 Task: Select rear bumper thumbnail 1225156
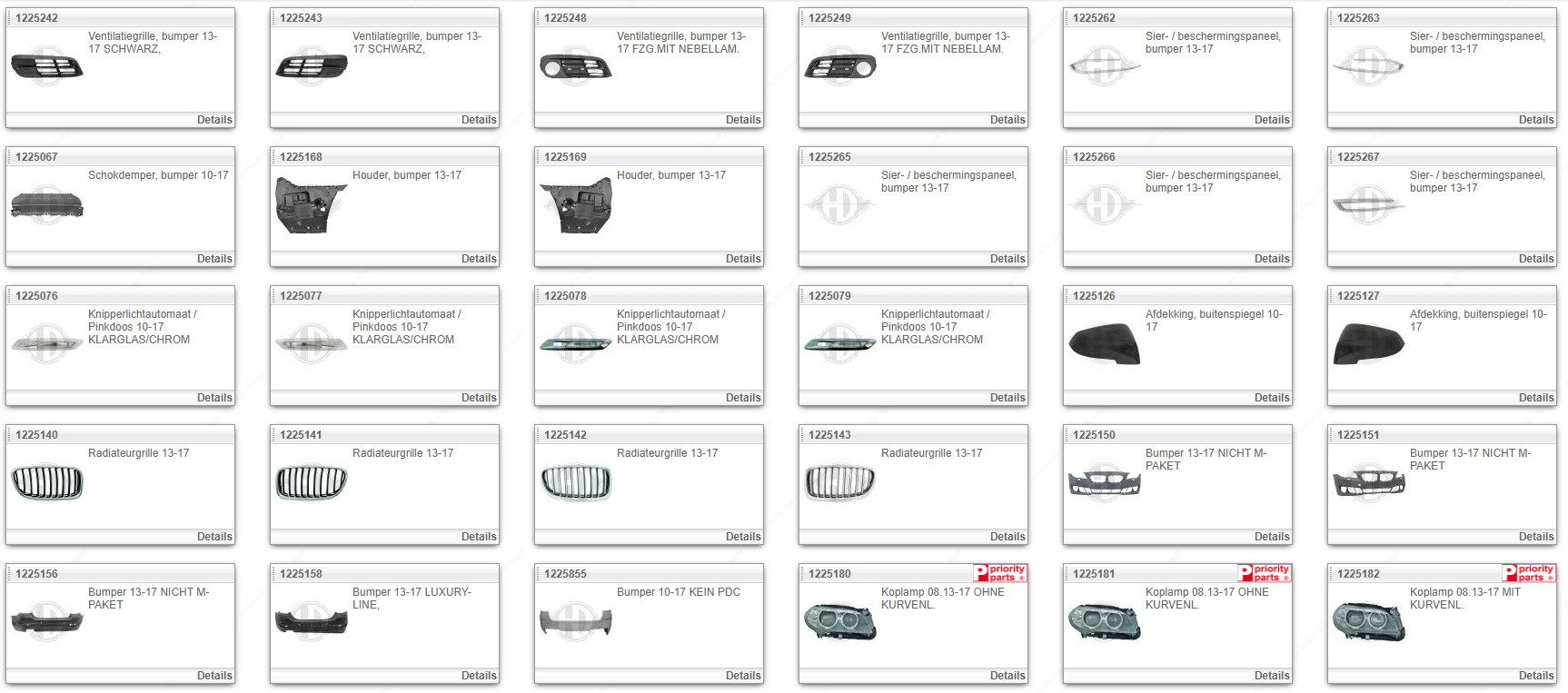point(47,622)
